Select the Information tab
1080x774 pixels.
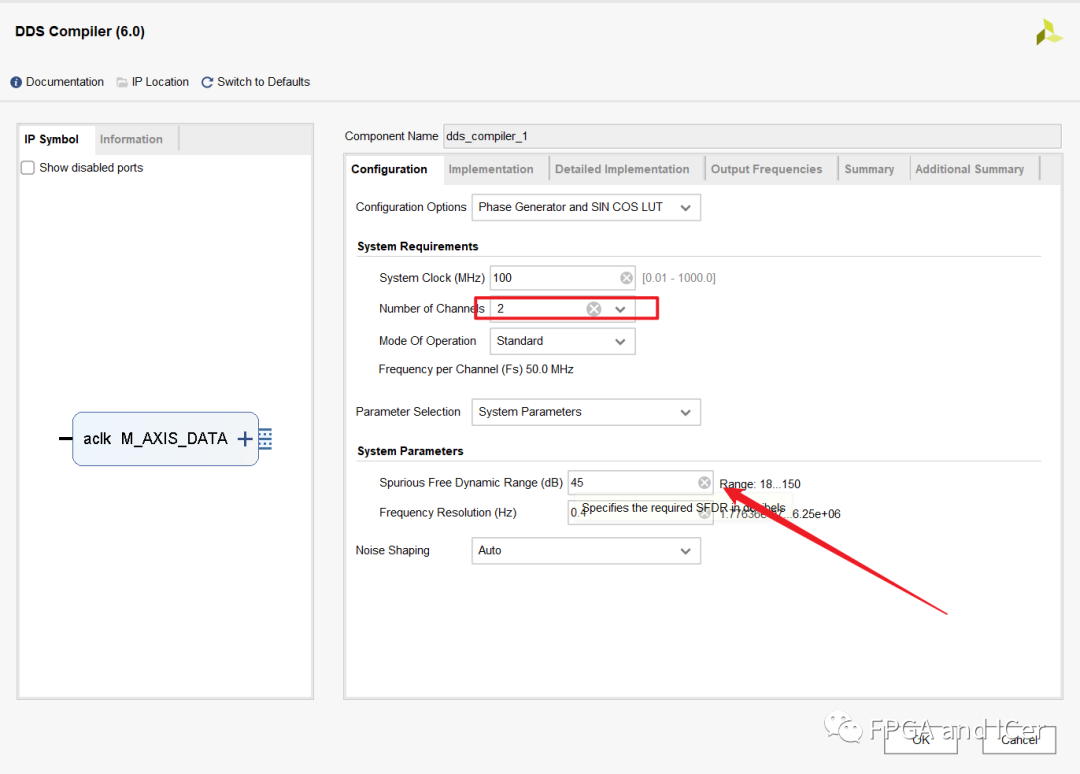132,139
